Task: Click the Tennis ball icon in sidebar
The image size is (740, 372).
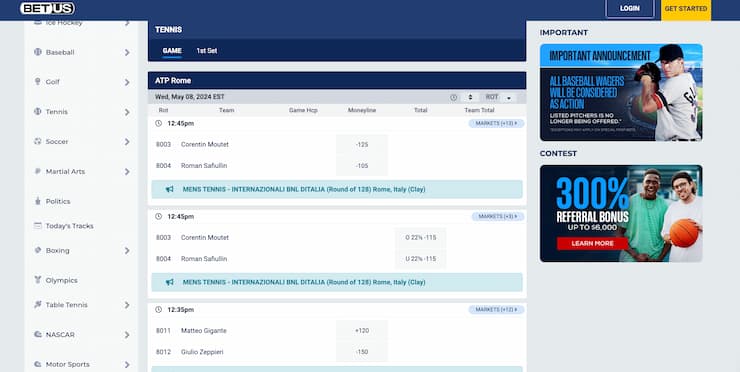Action: click(x=38, y=111)
